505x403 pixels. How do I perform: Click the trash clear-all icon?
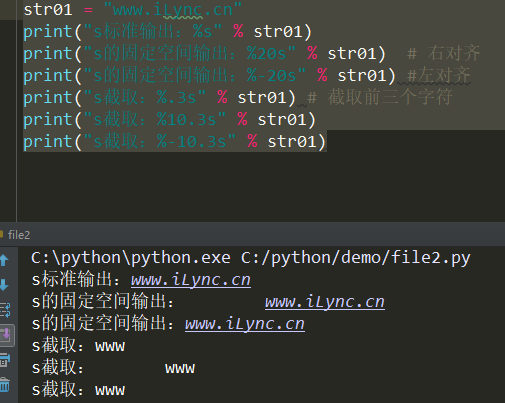[x=5, y=385]
